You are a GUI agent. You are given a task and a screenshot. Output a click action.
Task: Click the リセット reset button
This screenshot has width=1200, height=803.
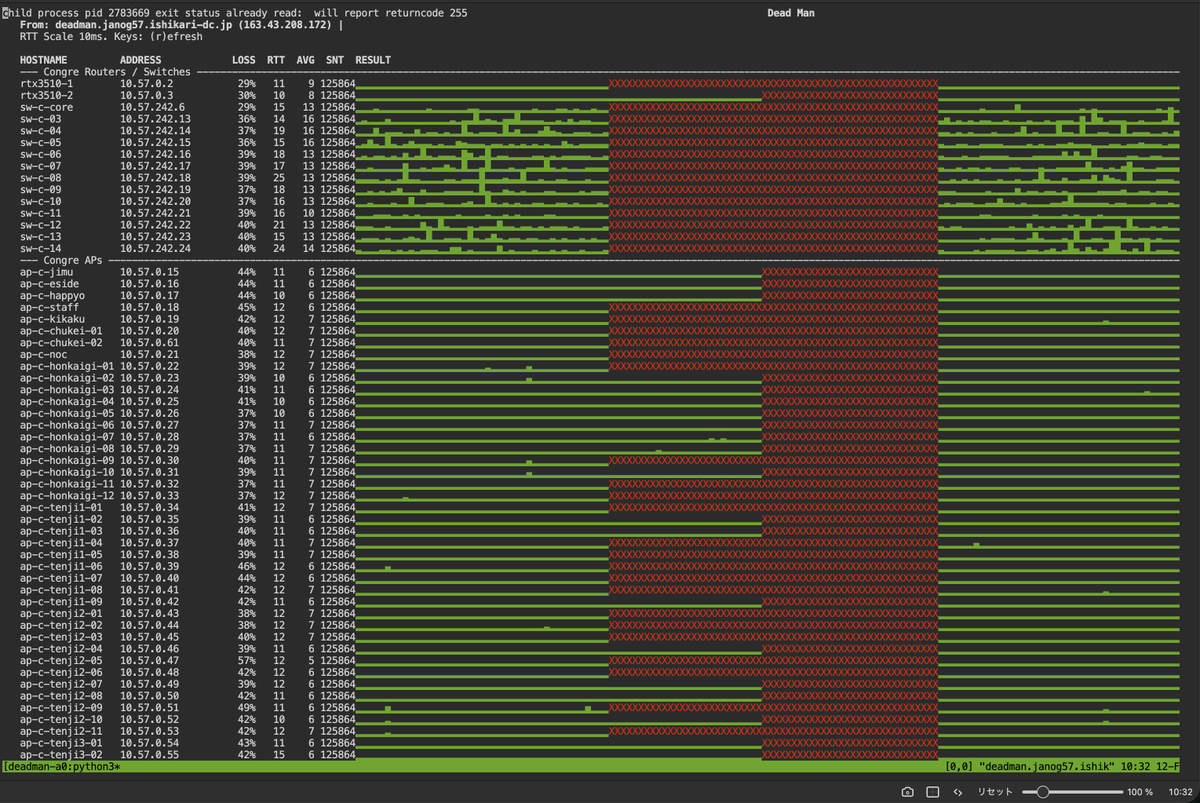click(995, 791)
